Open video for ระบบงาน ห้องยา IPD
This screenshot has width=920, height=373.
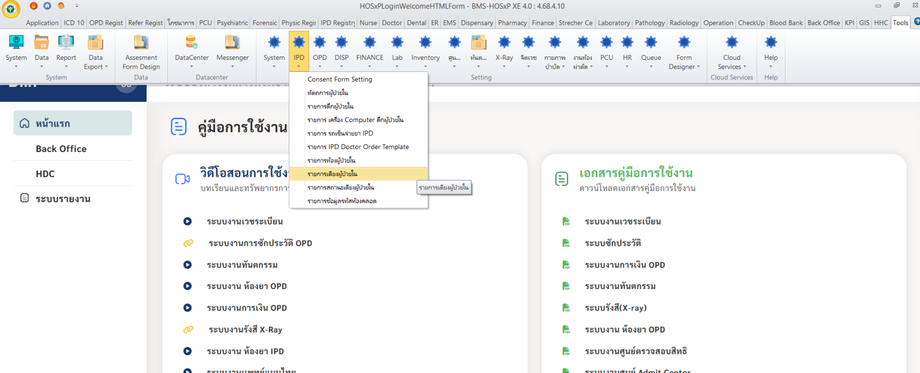(x=246, y=351)
